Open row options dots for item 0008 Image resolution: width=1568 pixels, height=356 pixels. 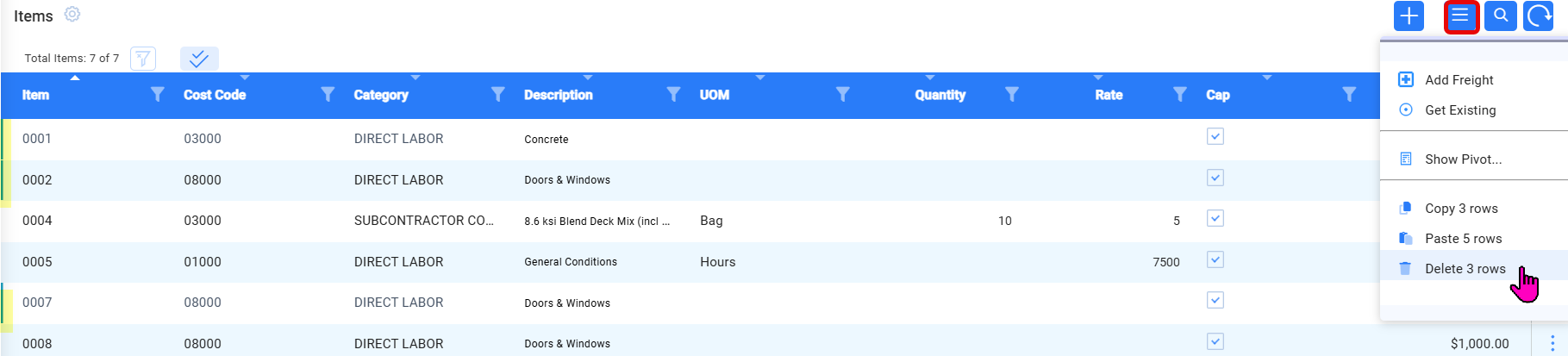(x=1552, y=343)
